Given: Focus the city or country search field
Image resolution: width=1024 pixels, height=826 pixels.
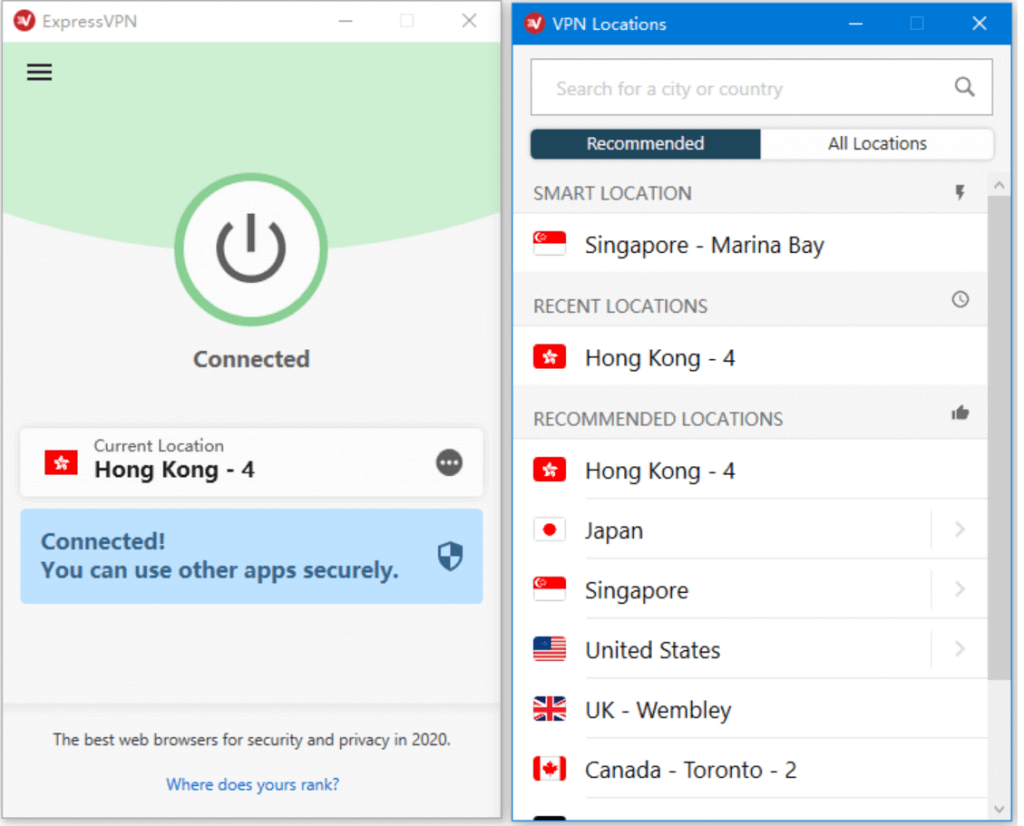Looking at the screenshot, I should tap(761, 87).
